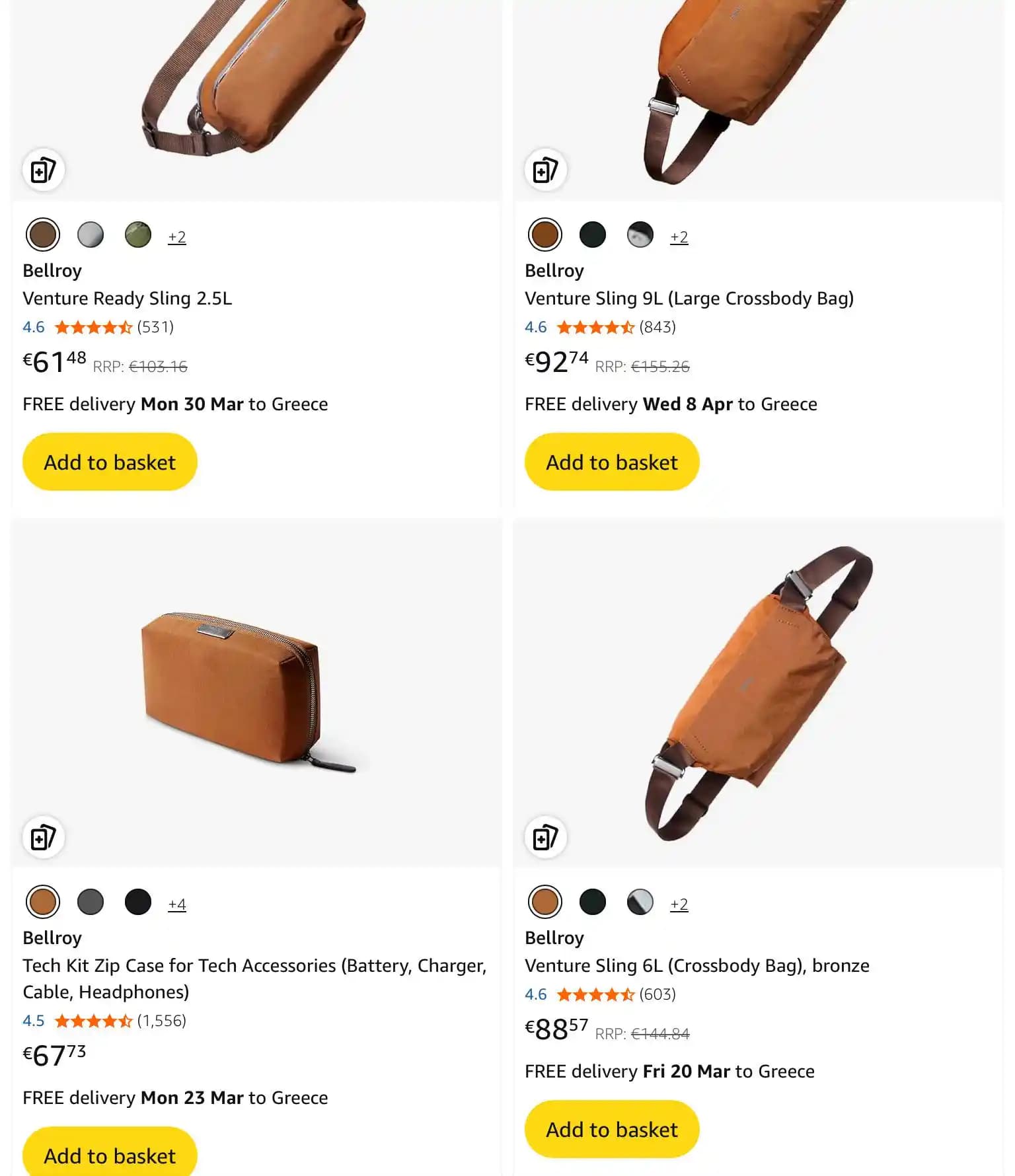Click the save-to-list icon on the Tech Kit Zip Case
Viewport: 1015px width, 1176px height.
point(44,837)
